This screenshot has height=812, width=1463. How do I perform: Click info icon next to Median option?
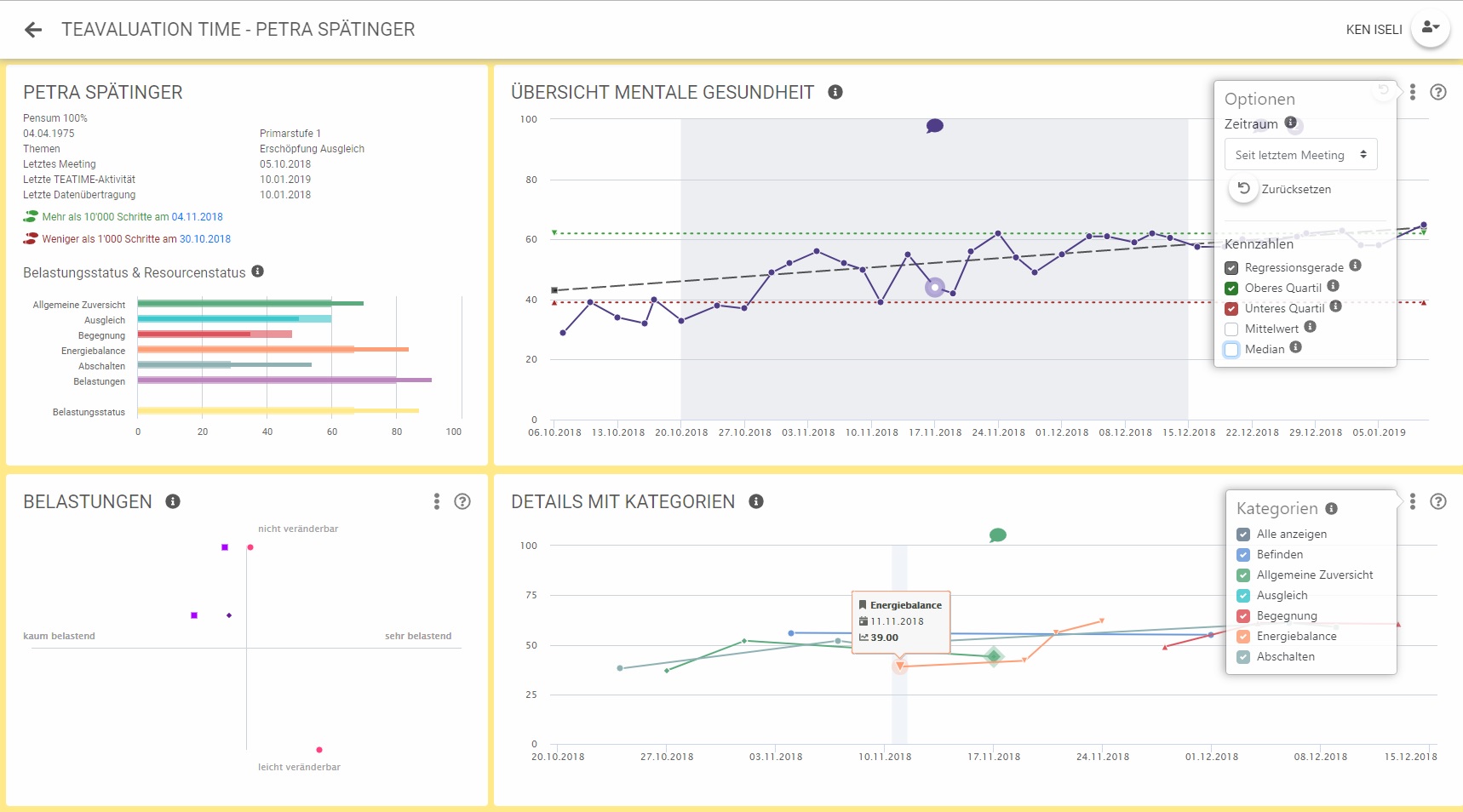tap(1295, 347)
